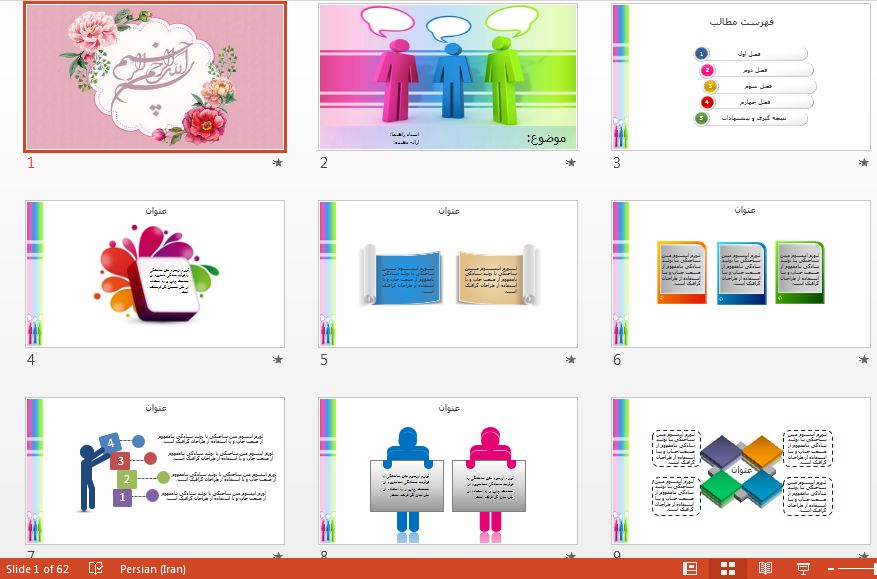Select the floral calligraphy slide 1 thumbnail
The width and height of the screenshot is (877, 579).
pyautogui.click(x=155, y=76)
